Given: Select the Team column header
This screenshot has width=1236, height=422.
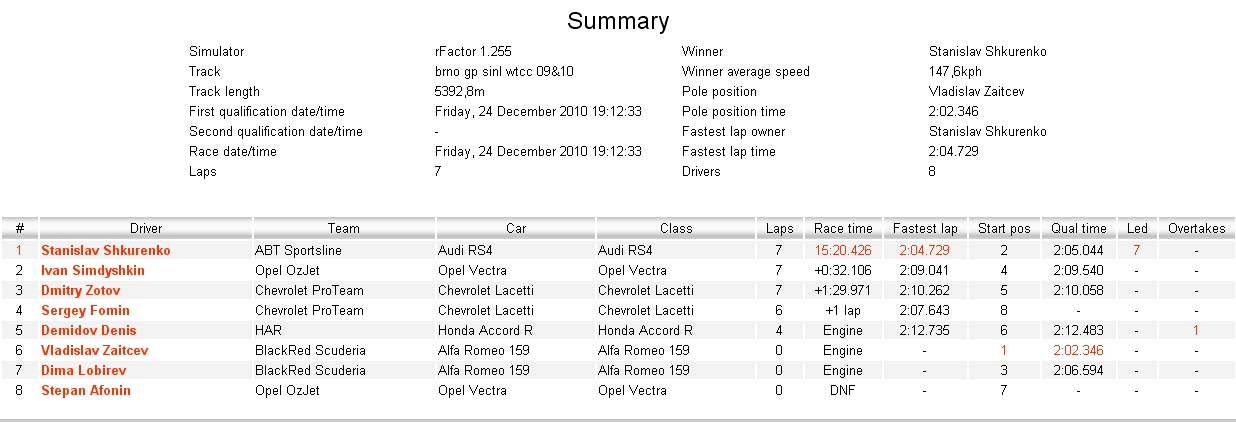Looking at the screenshot, I should 343,229.
